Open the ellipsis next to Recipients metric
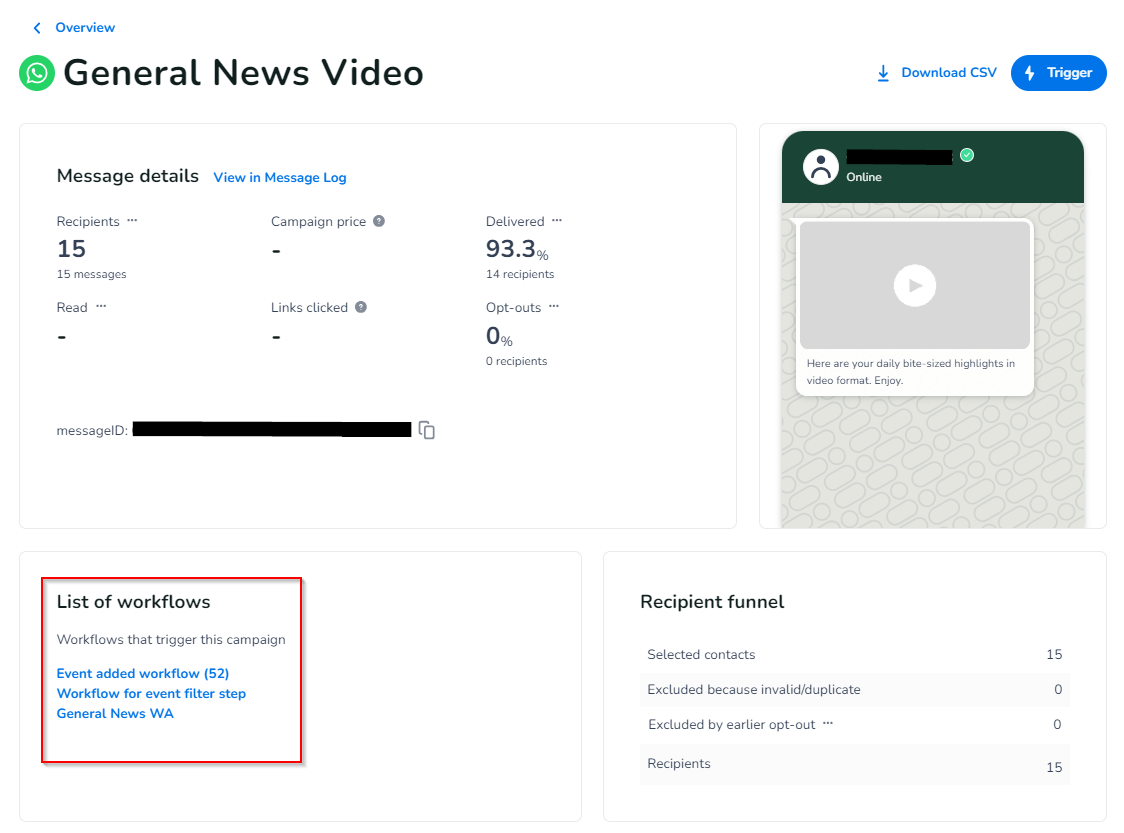Viewport: 1124px width, 833px height. click(132, 221)
